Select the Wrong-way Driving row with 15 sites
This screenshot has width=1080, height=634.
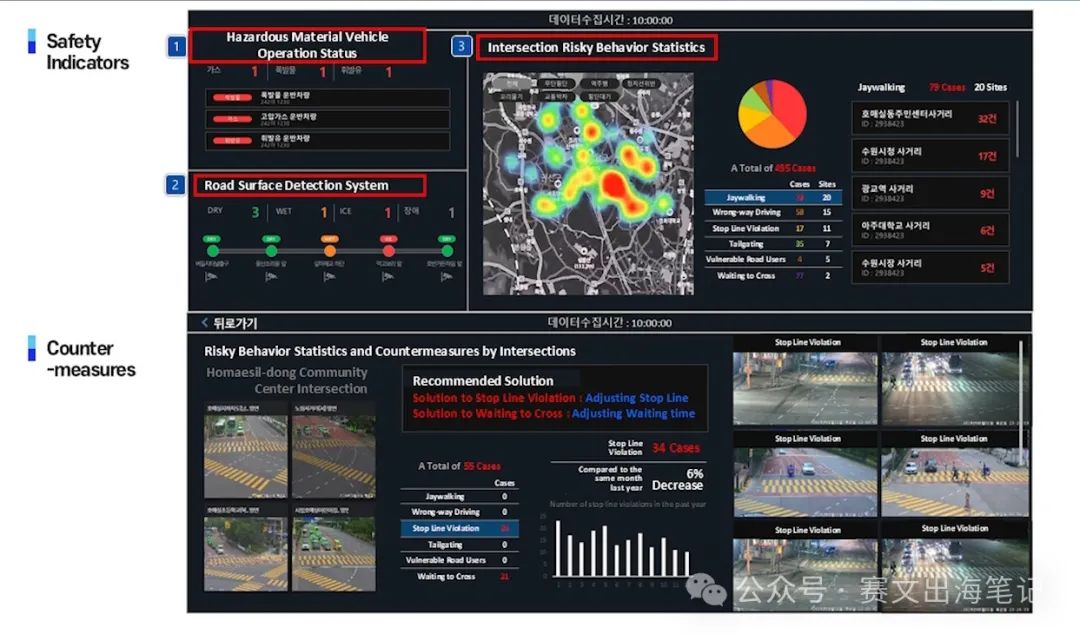(773, 212)
